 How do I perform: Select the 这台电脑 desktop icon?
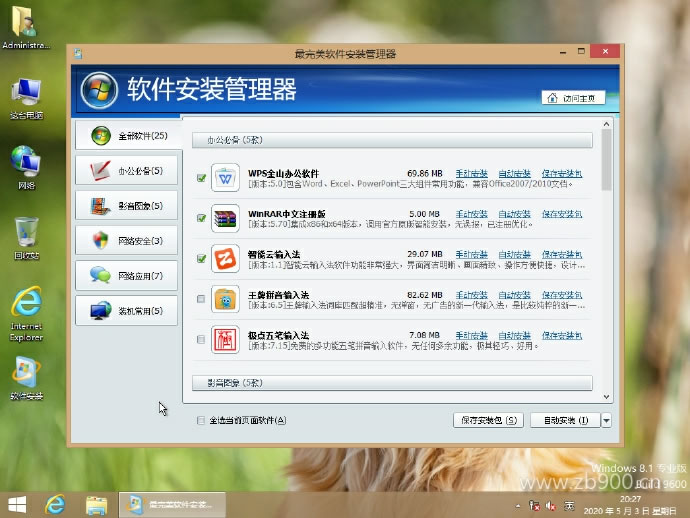pyautogui.click(x=26, y=99)
